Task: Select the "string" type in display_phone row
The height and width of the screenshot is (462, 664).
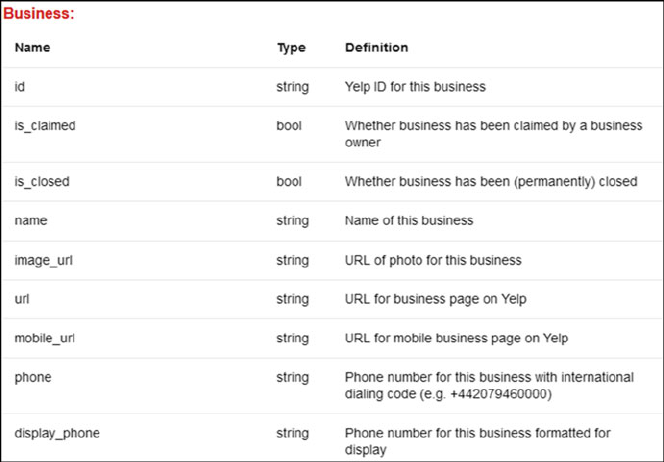Action: 292,433
